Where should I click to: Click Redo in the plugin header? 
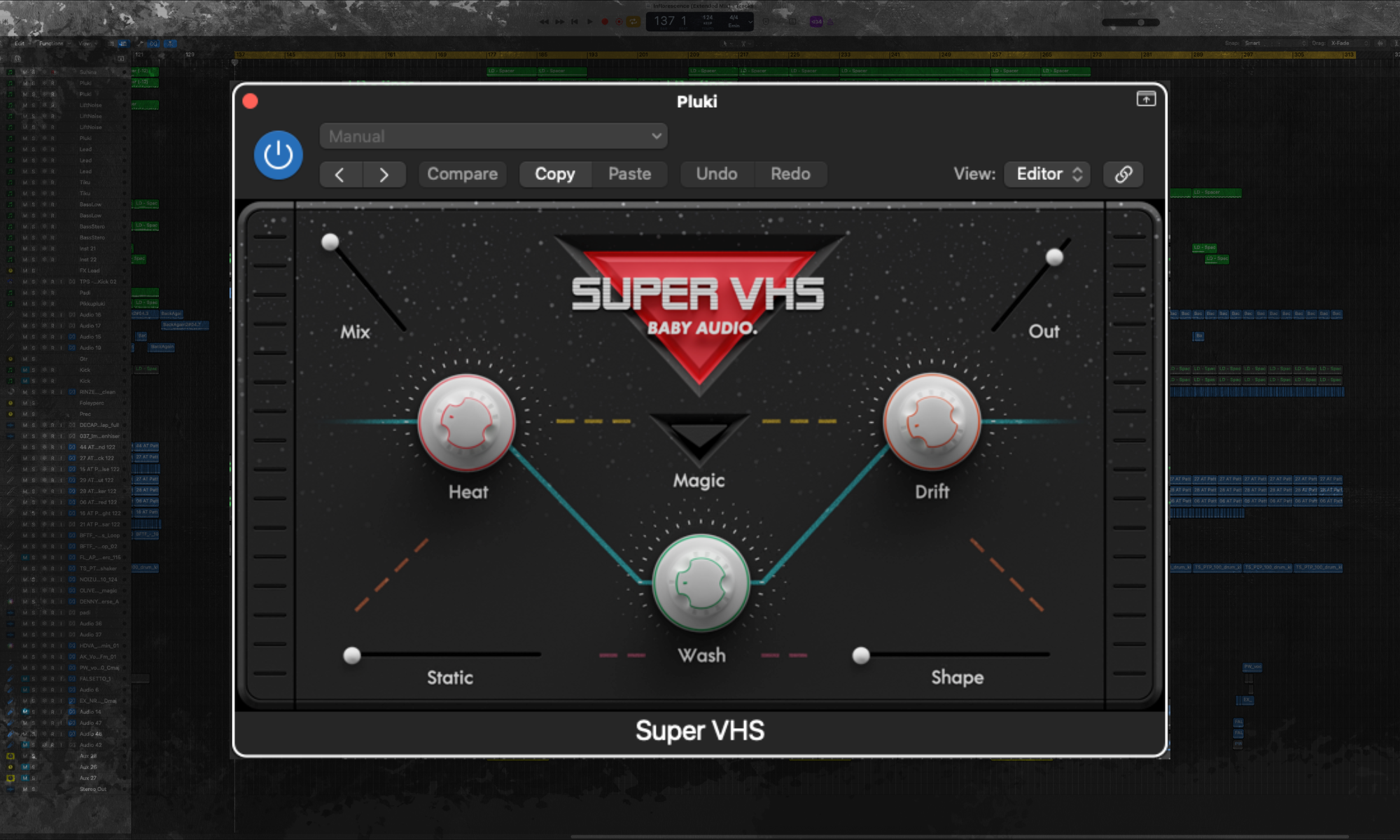pyautogui.click(x=790, y=174)
